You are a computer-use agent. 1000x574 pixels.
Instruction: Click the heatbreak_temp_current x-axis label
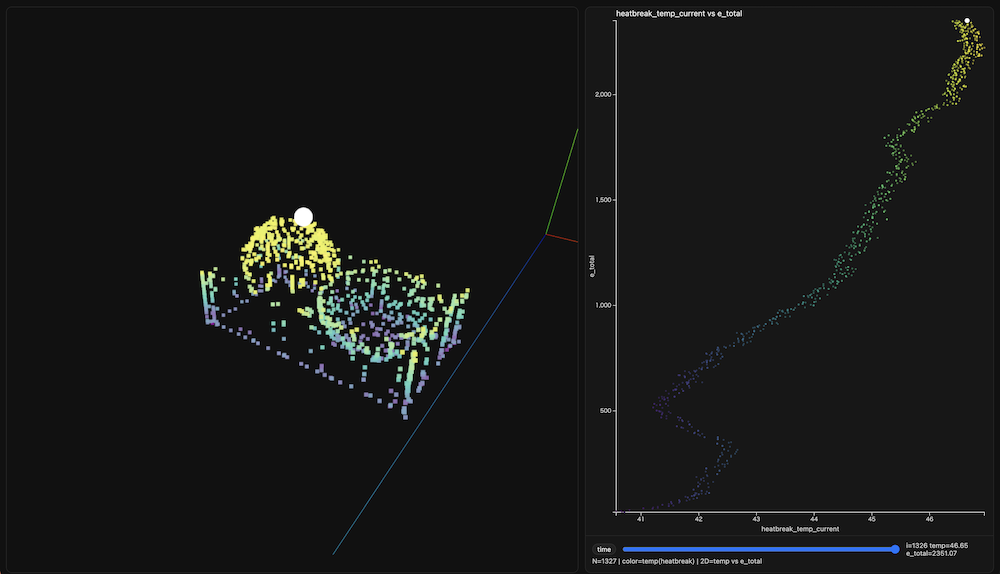click(x=799, y=528)
